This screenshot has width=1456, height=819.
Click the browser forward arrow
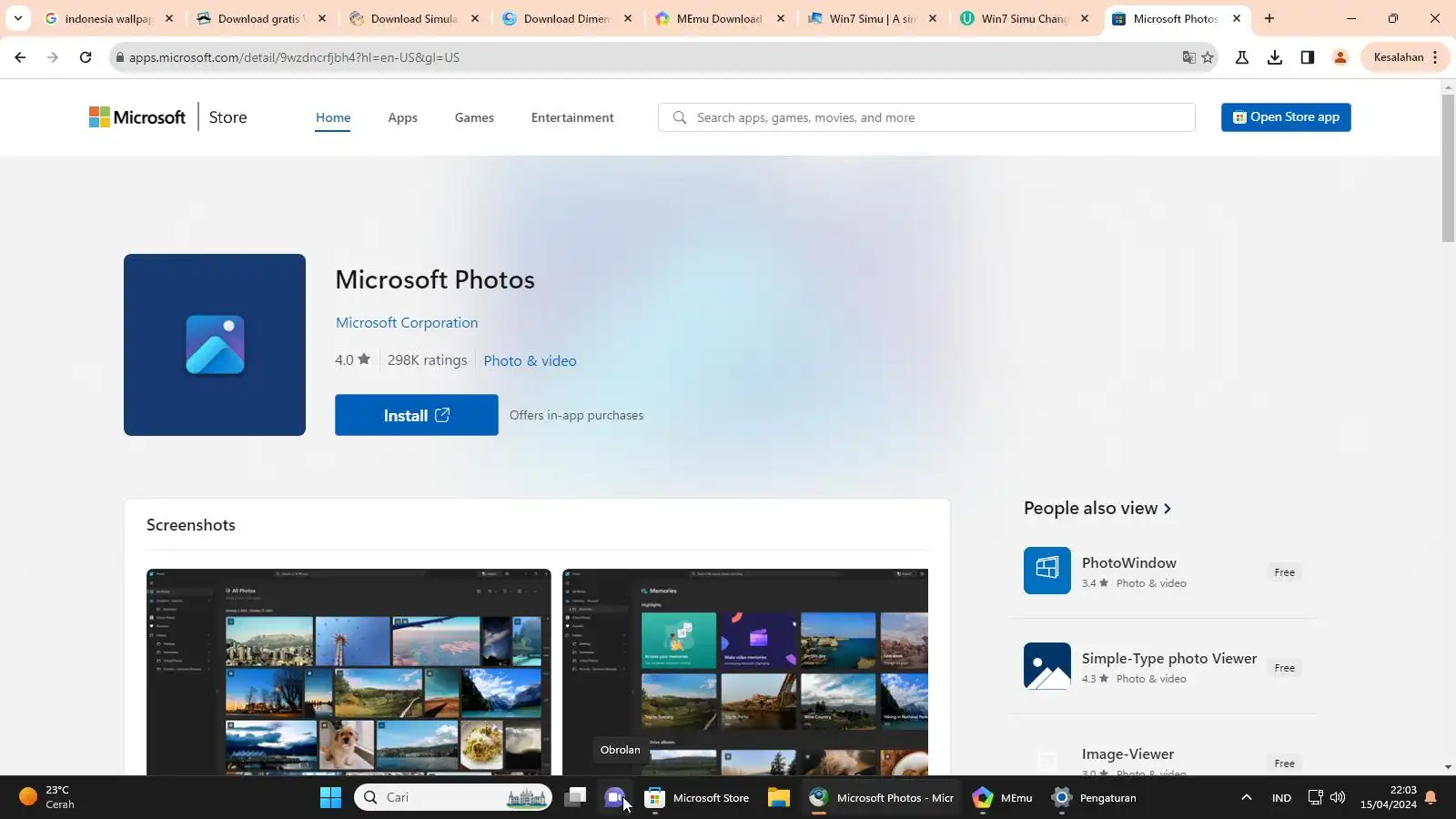(53, 57)
